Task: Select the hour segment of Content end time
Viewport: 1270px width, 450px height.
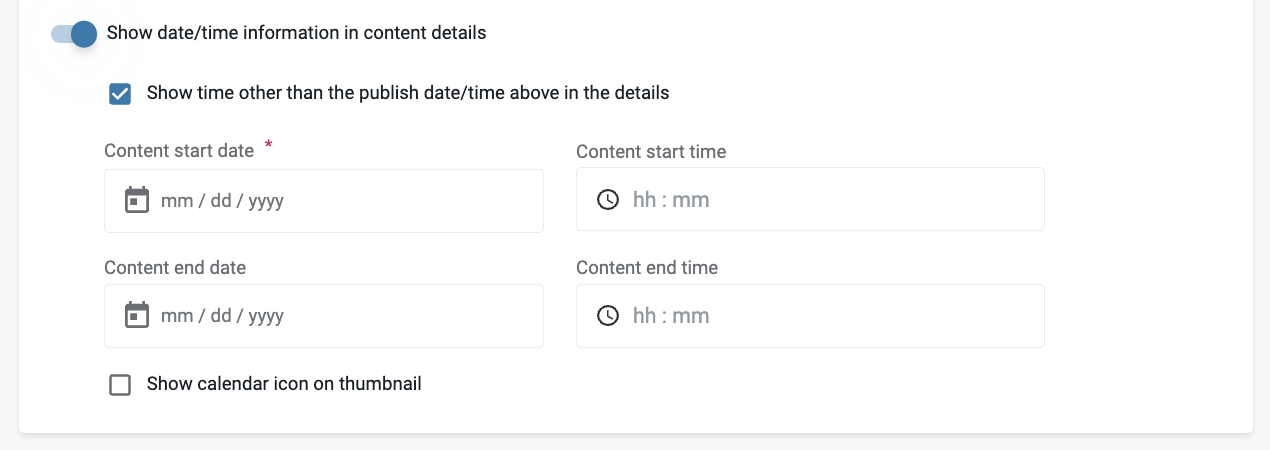Action: 645,316
